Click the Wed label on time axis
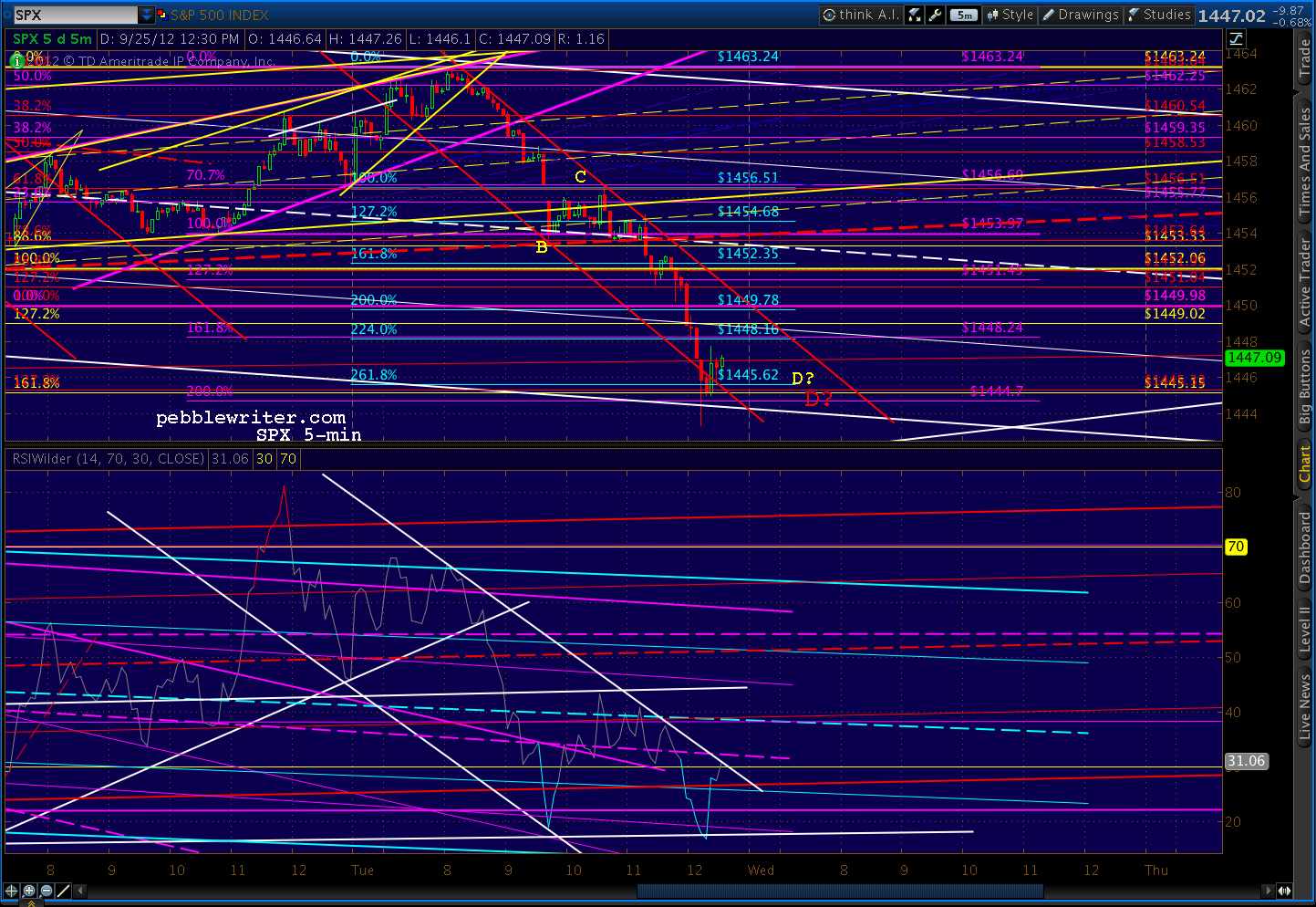Viewport: 1316px width, 907px height. click(x=761, y=871)
